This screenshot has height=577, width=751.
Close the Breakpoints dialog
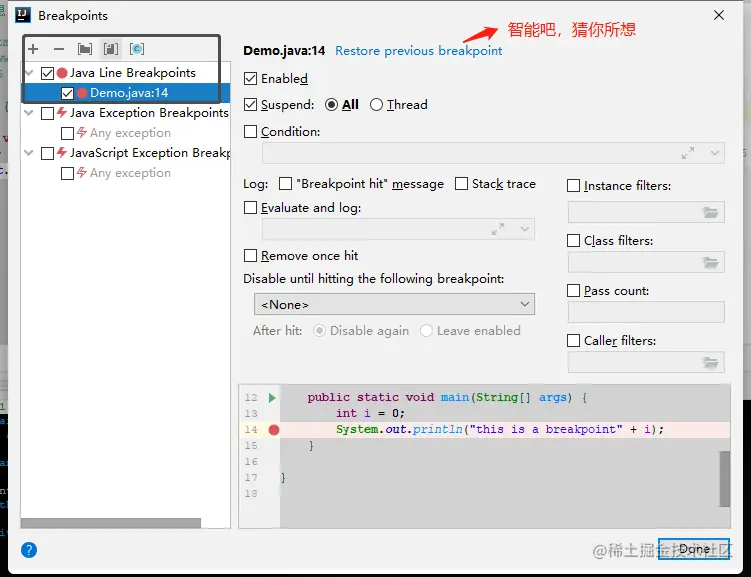pyautogui.click(x=719, y=15)
